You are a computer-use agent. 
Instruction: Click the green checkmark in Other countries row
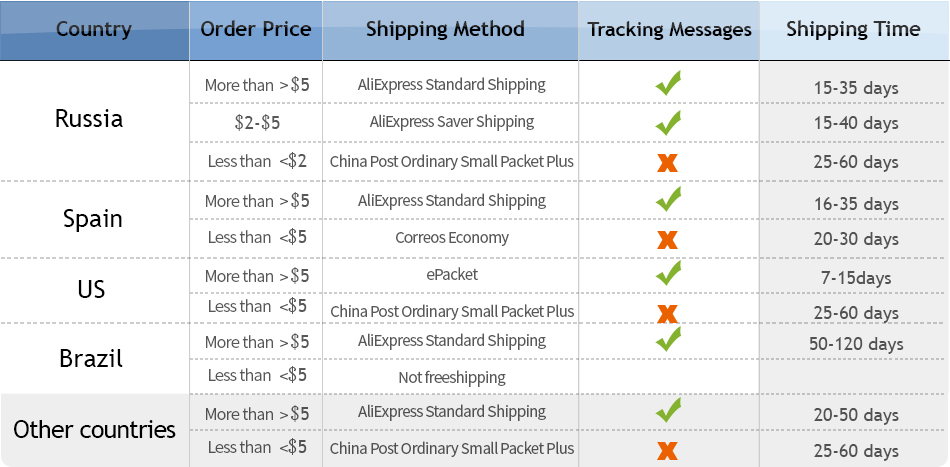[668, 409]
